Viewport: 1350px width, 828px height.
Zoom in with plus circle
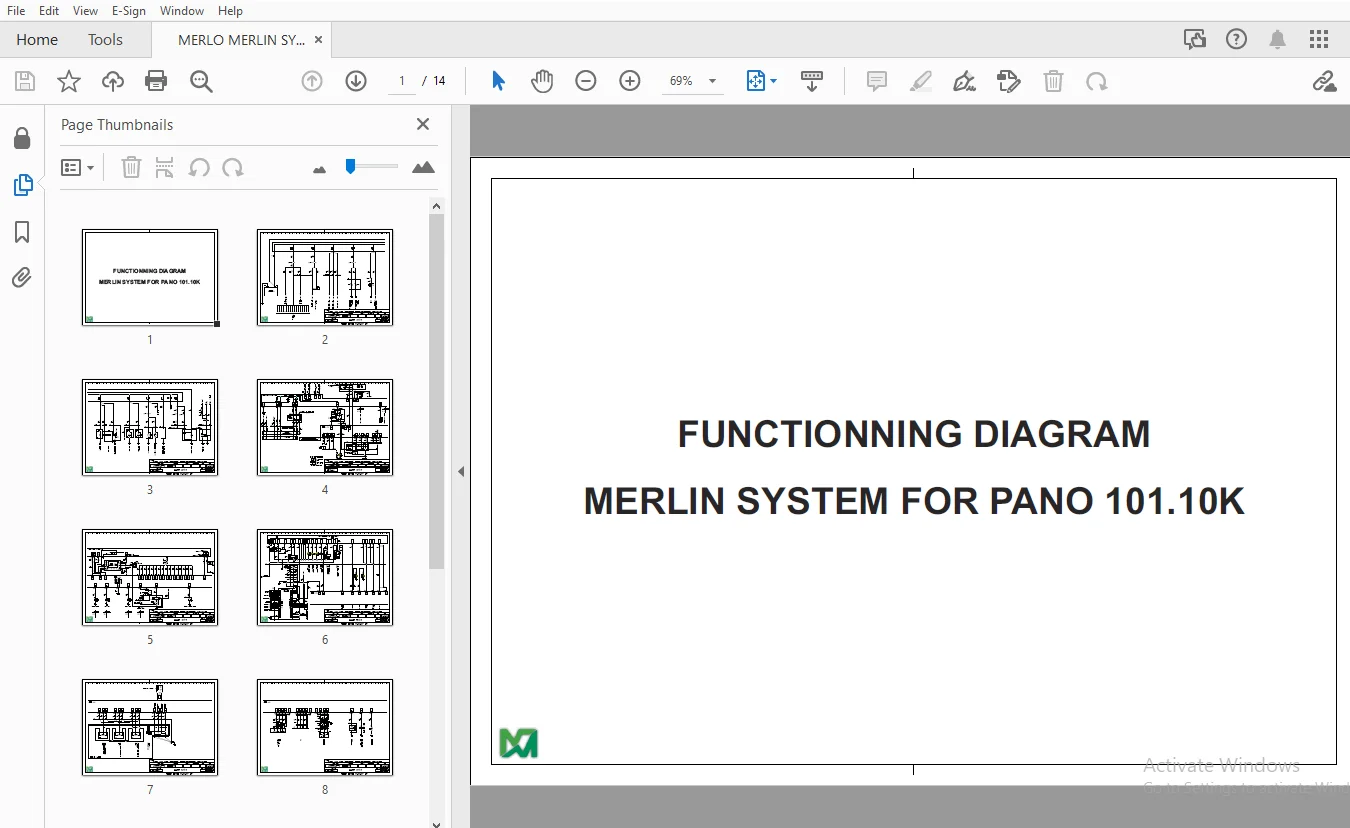tap(630, 81)
